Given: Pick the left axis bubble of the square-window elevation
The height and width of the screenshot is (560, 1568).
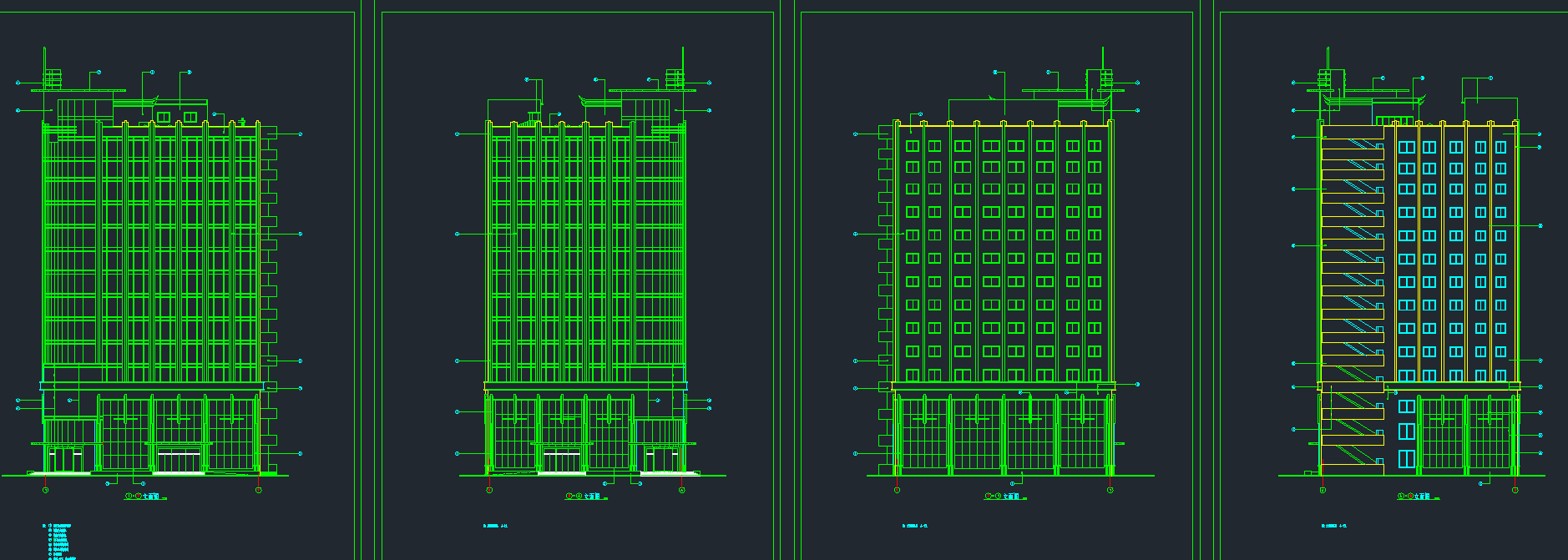Looking at the screenshot, I should tap(897, 491).
